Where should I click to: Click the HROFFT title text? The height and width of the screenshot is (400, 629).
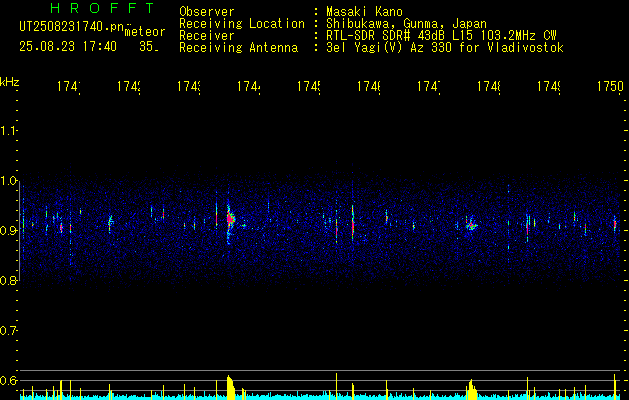(x=103, y=8)
